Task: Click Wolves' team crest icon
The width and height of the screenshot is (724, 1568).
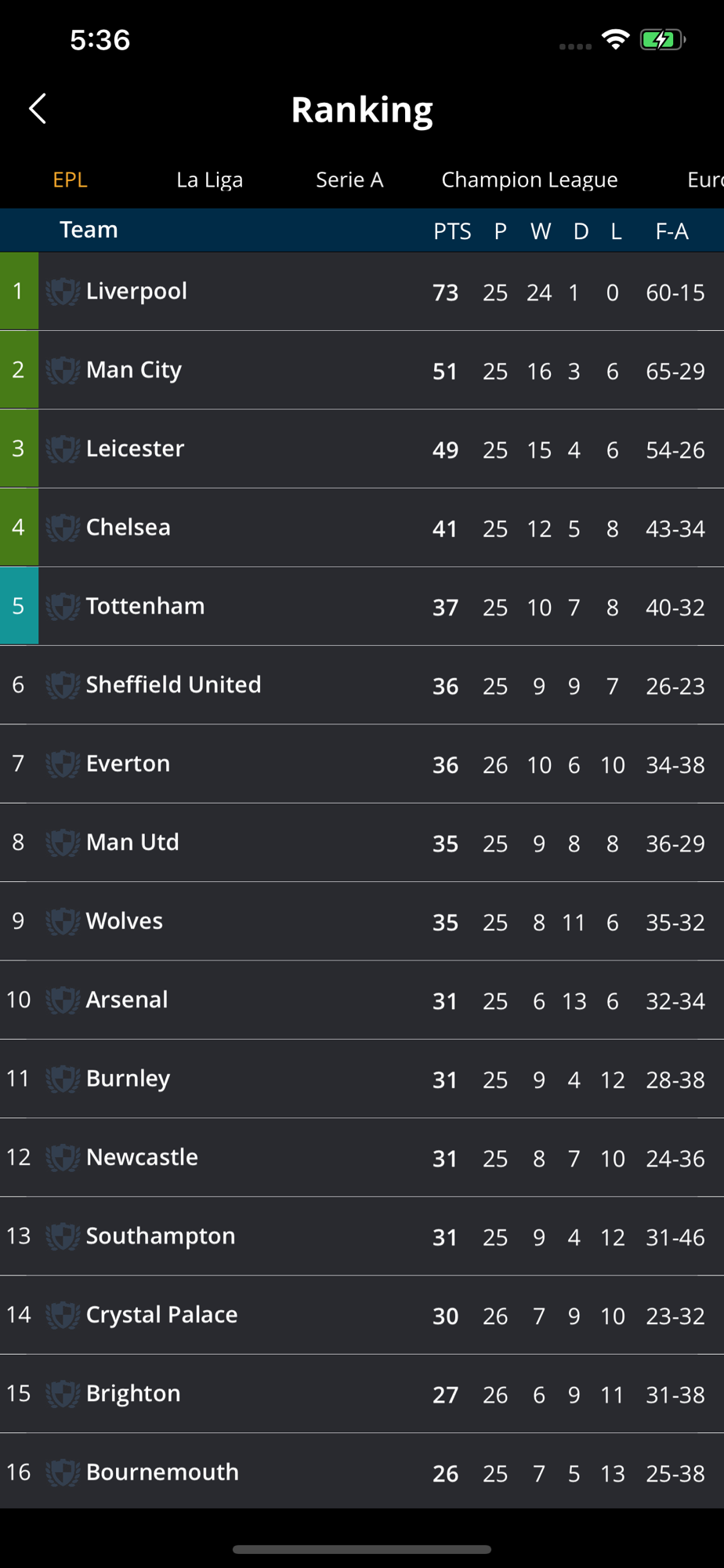Action: (x=63, y=921)
